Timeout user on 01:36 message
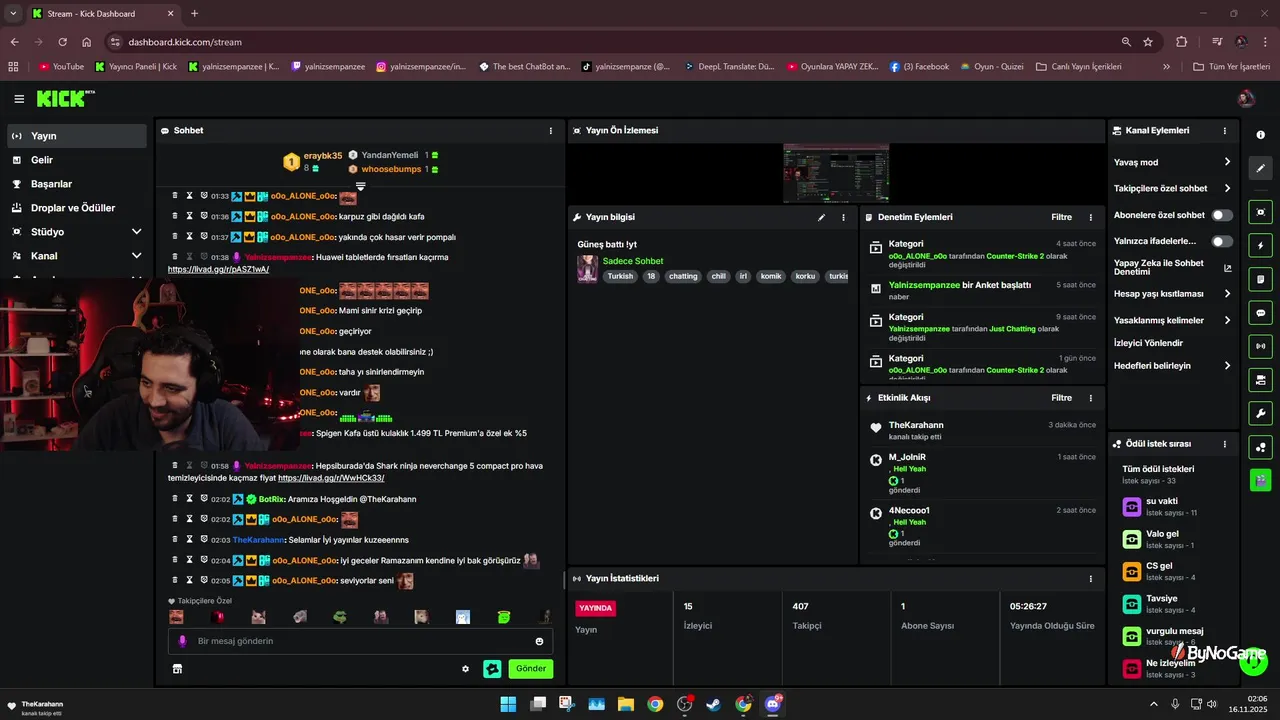This screenshot has width=1280, height=720. click(189, 216)
